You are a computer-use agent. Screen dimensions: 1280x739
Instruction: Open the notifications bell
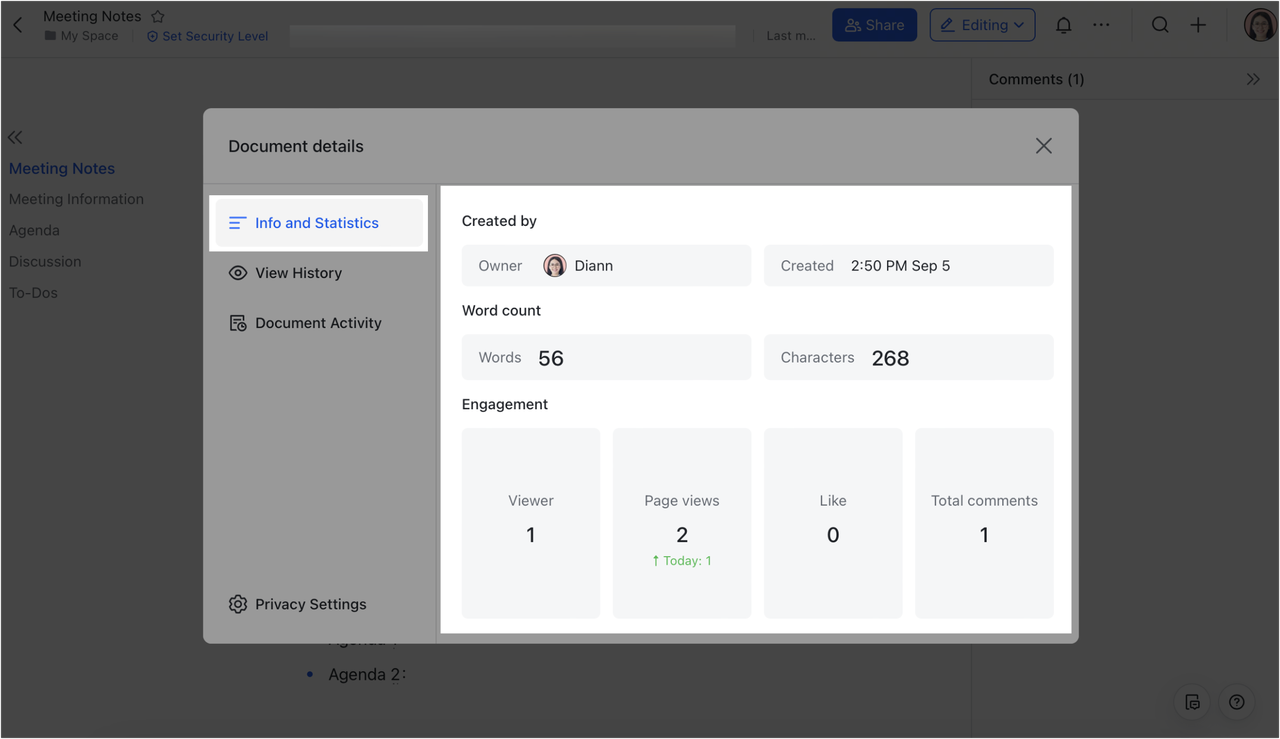tap(1063, 25)
